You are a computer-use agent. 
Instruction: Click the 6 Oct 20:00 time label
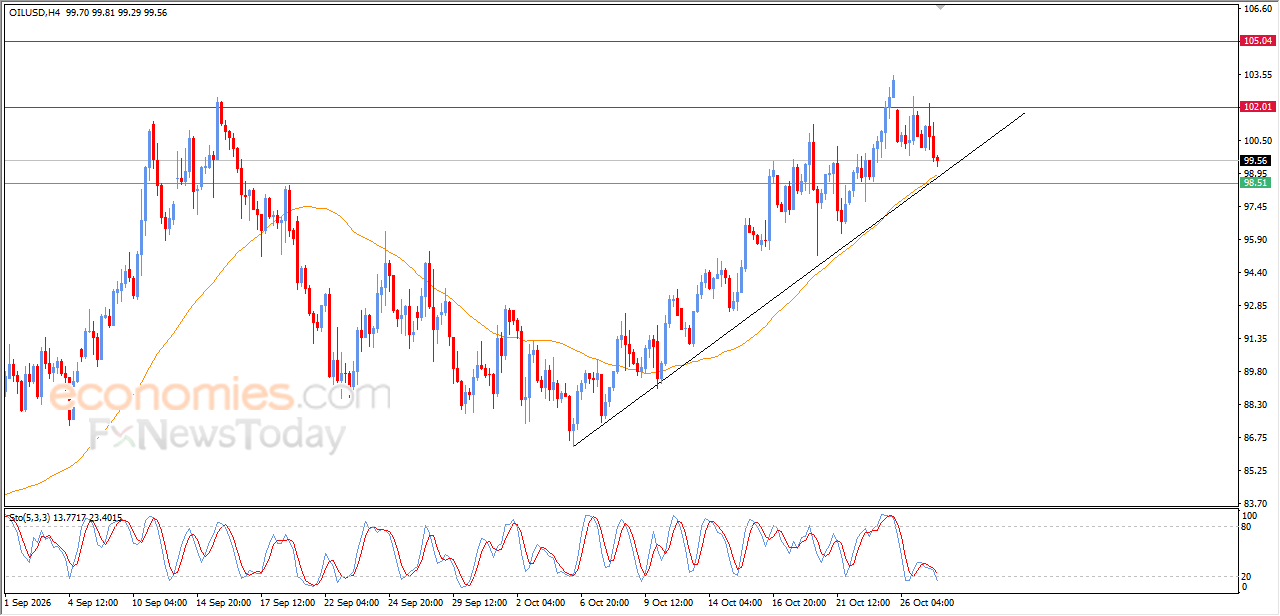606,603
